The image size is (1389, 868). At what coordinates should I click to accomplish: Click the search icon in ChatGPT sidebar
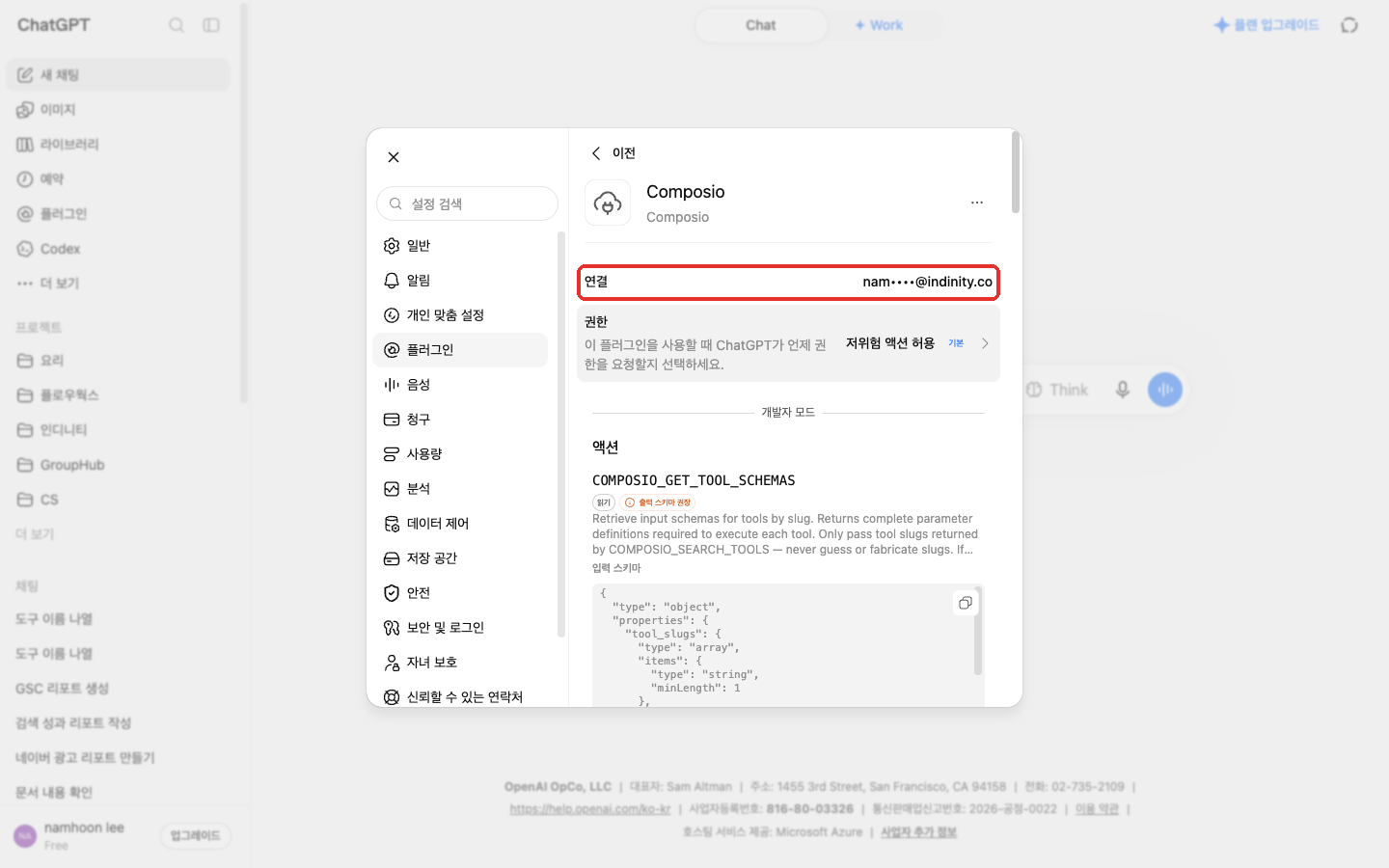click(177, 25)
